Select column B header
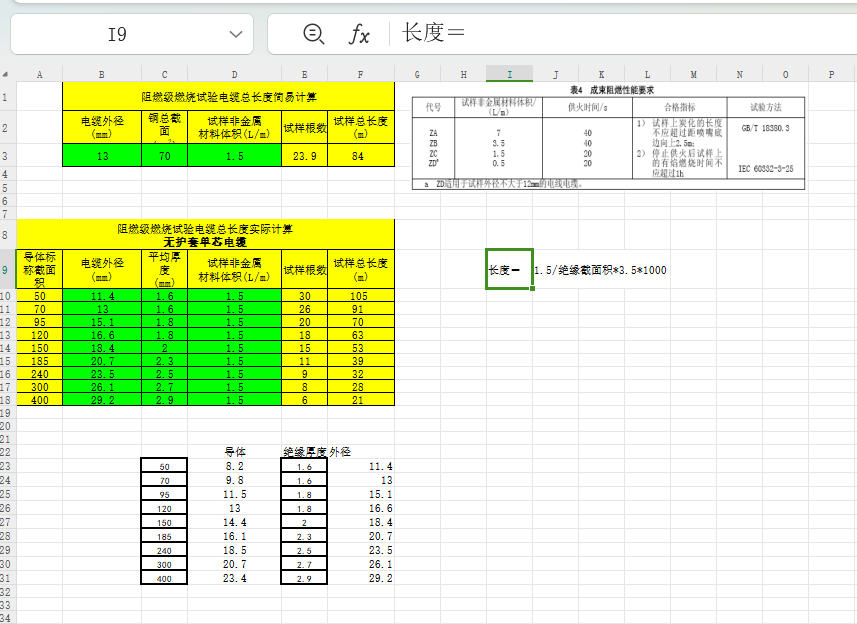857x624 pixels. pyautogui.click(x=101, y=74)
